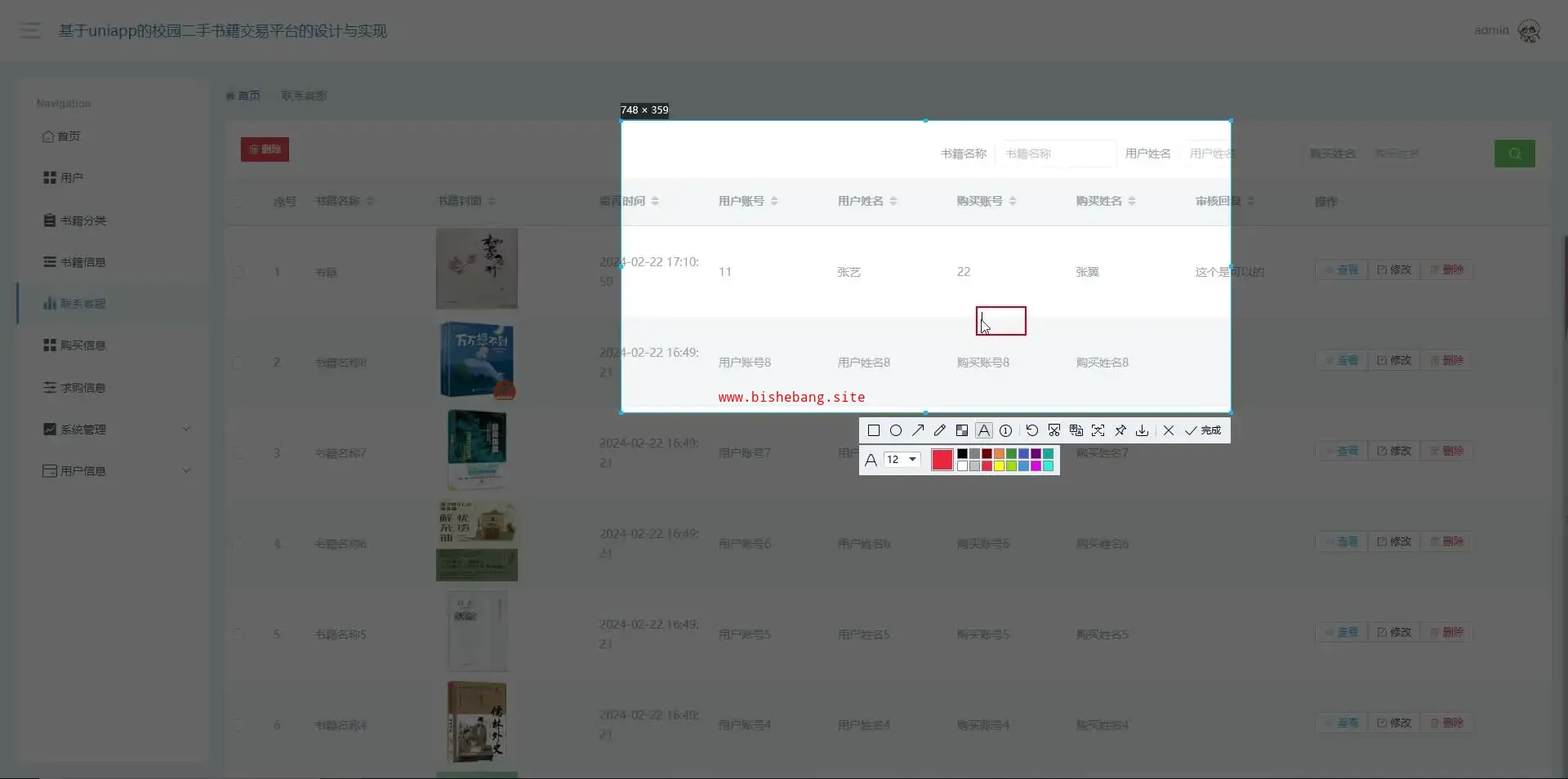
Task: Go to 求购信息 in the sidebar
Action: pos(82,388)
